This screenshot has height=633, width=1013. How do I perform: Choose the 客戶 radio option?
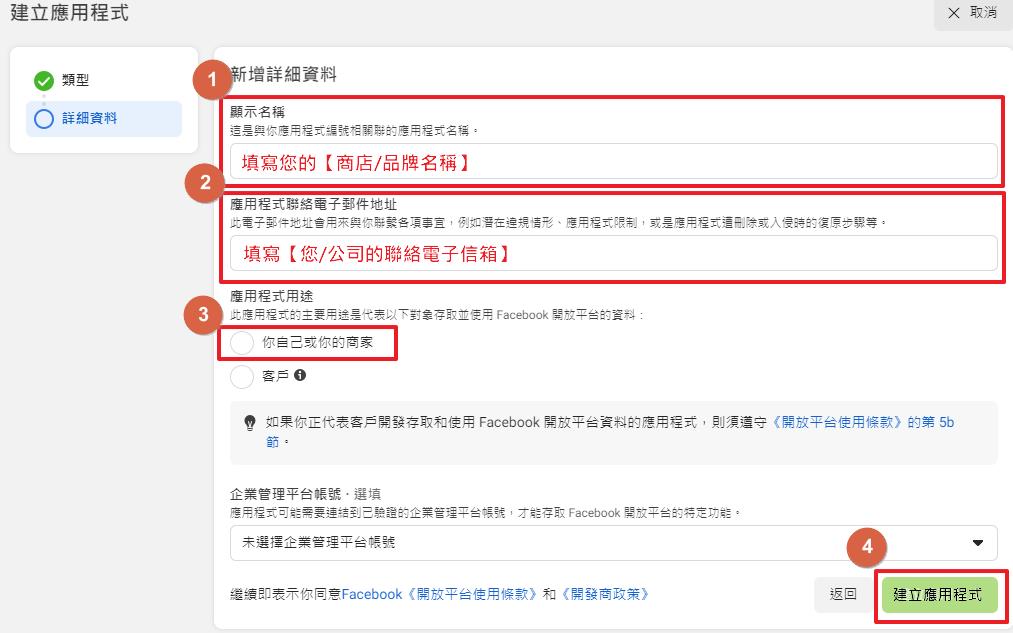click(242, 377)
